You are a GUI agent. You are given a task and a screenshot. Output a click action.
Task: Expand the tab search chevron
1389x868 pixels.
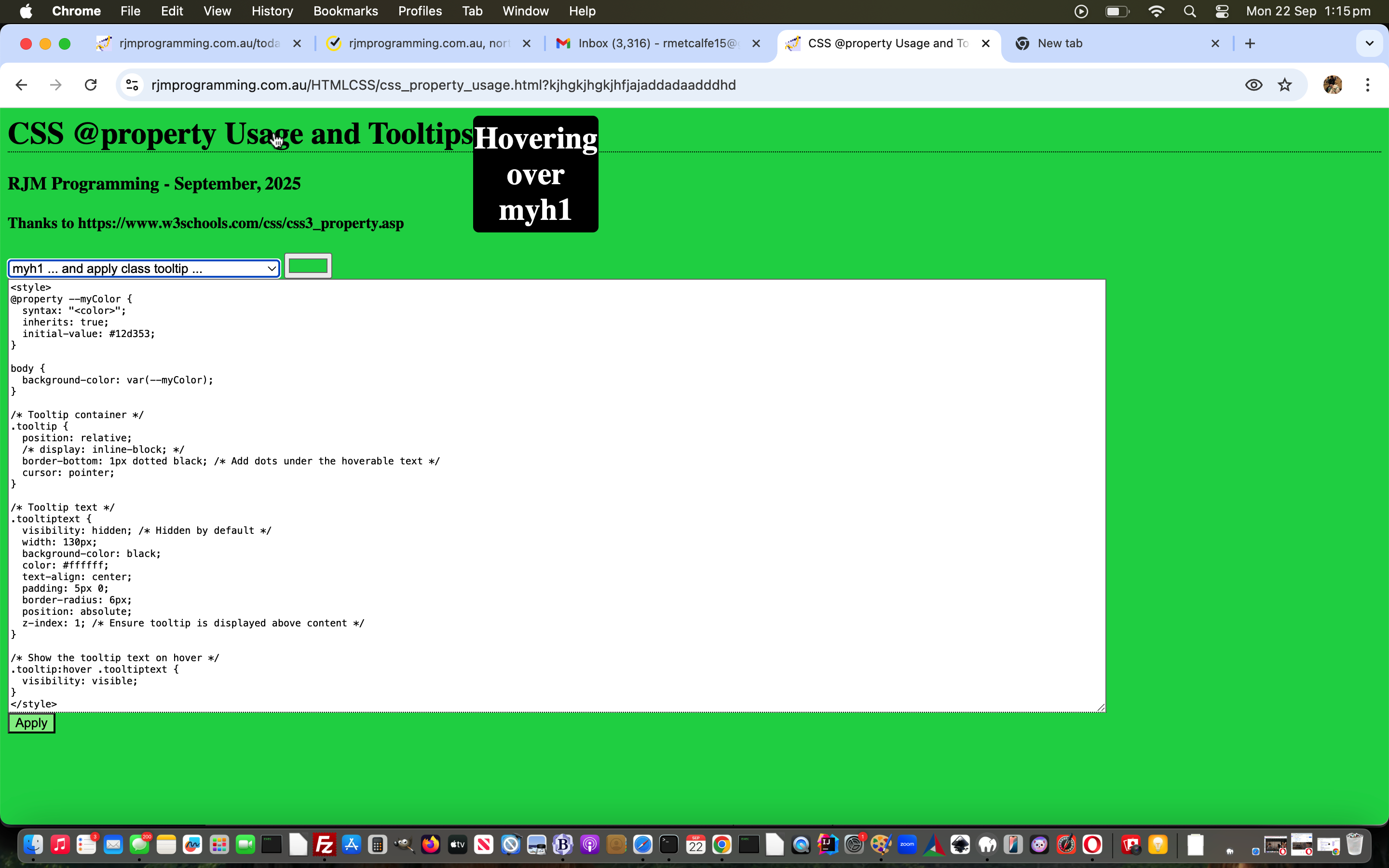point(1370,43)
